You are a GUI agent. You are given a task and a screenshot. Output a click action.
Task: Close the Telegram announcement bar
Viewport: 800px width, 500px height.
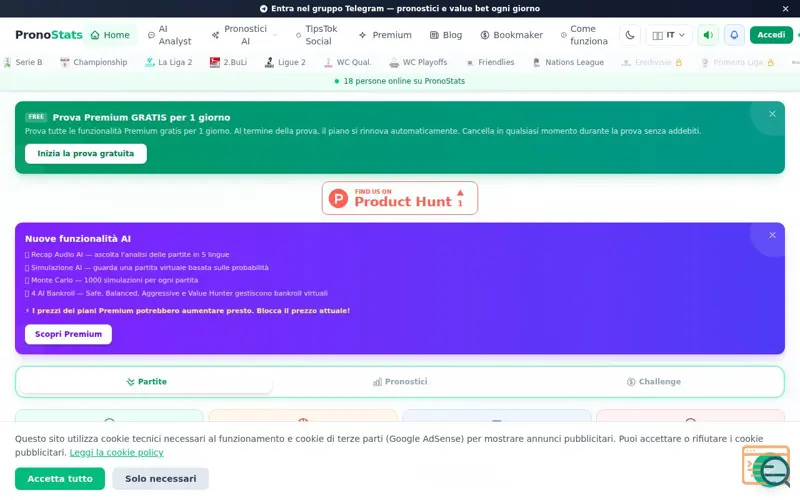tap(785, 9)
